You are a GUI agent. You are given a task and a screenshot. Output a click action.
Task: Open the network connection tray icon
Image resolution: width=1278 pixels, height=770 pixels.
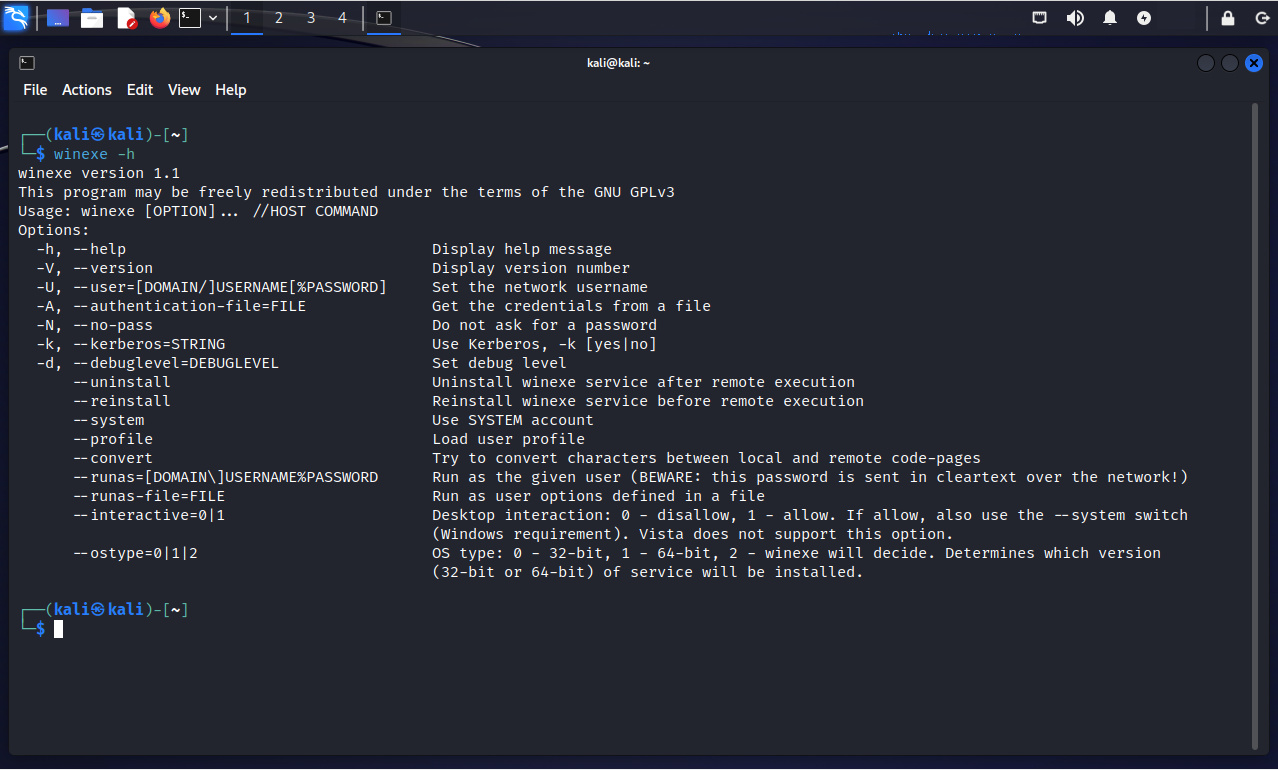tap(1040, 18)
